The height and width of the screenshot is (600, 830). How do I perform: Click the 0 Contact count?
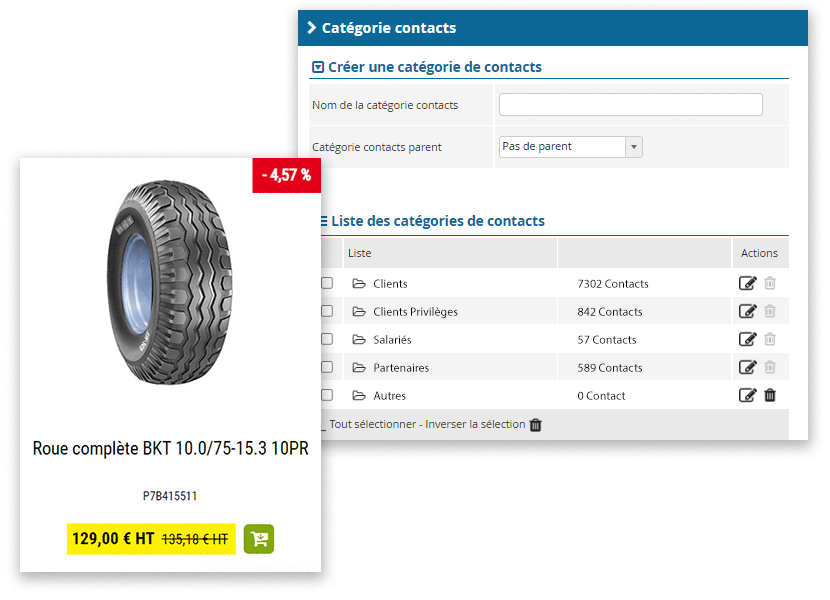pos(601,396)
